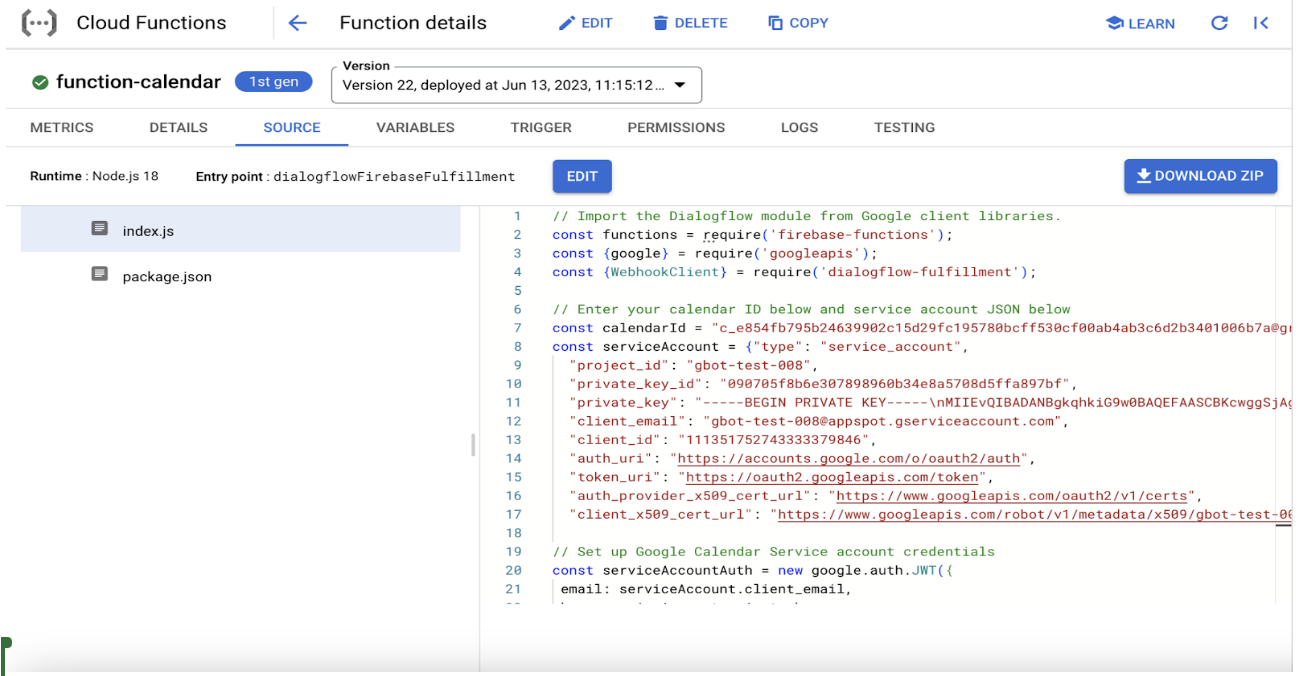Switch to the DETAILS tab
This screenshot has width=1304, height=676.
click(x=179, y=128)
